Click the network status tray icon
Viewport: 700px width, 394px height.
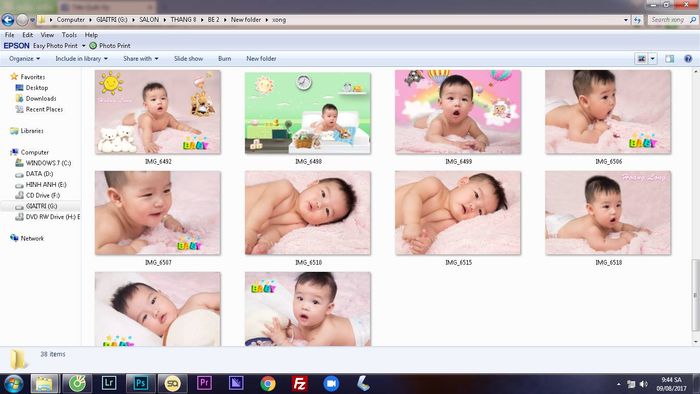631,384
